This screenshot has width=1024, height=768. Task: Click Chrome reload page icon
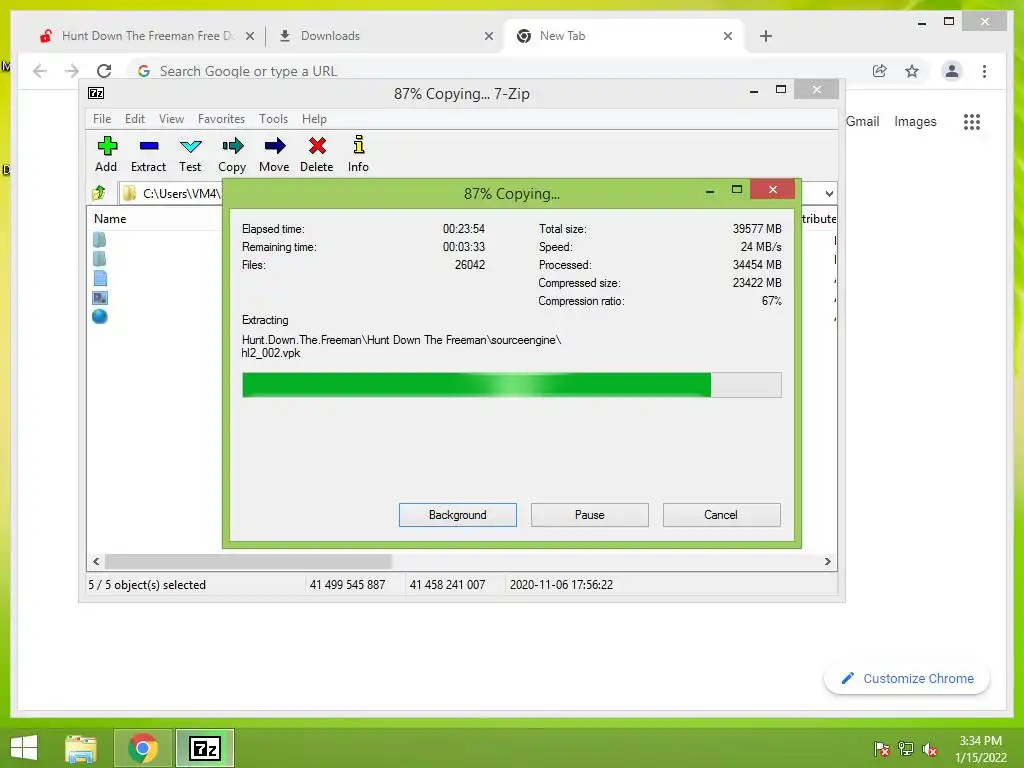104,71
